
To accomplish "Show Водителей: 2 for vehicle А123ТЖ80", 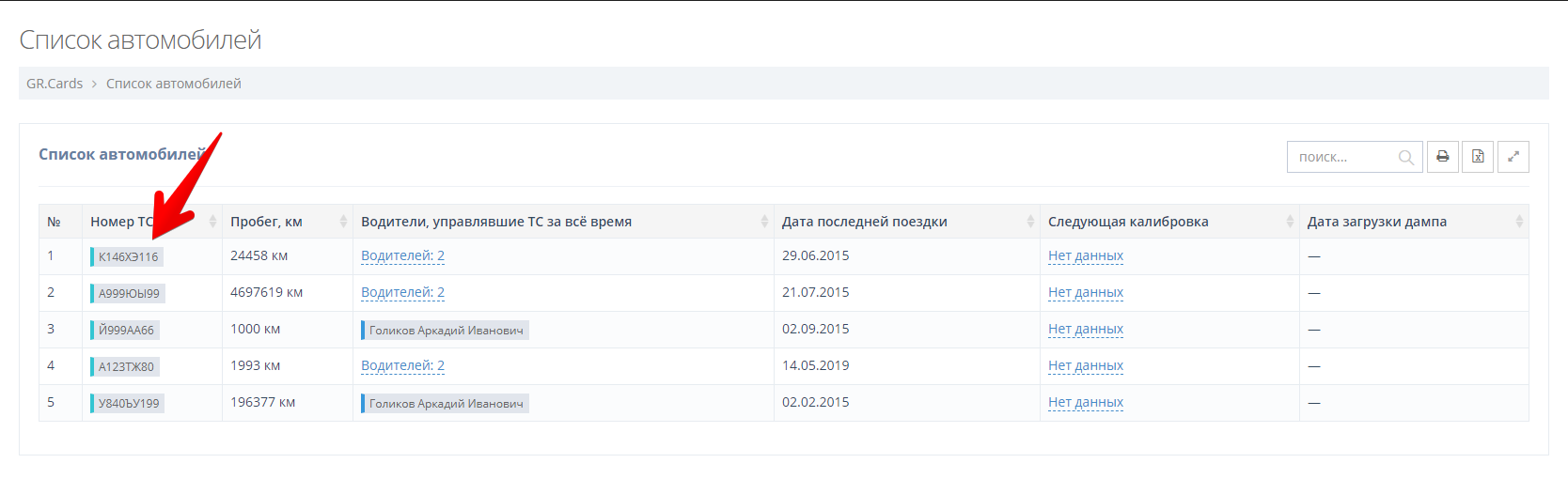I will [402, 365].
